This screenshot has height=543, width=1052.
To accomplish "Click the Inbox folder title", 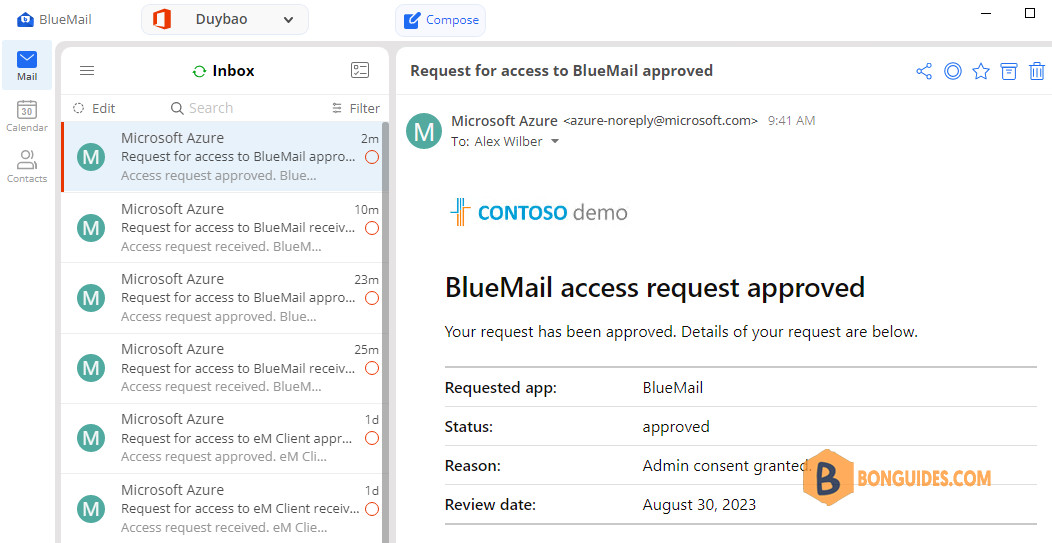I will (x=233, y=70).
